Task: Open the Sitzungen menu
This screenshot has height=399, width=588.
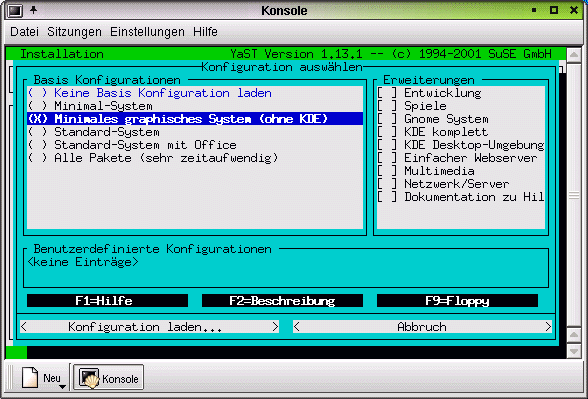Action: [74, 32]
